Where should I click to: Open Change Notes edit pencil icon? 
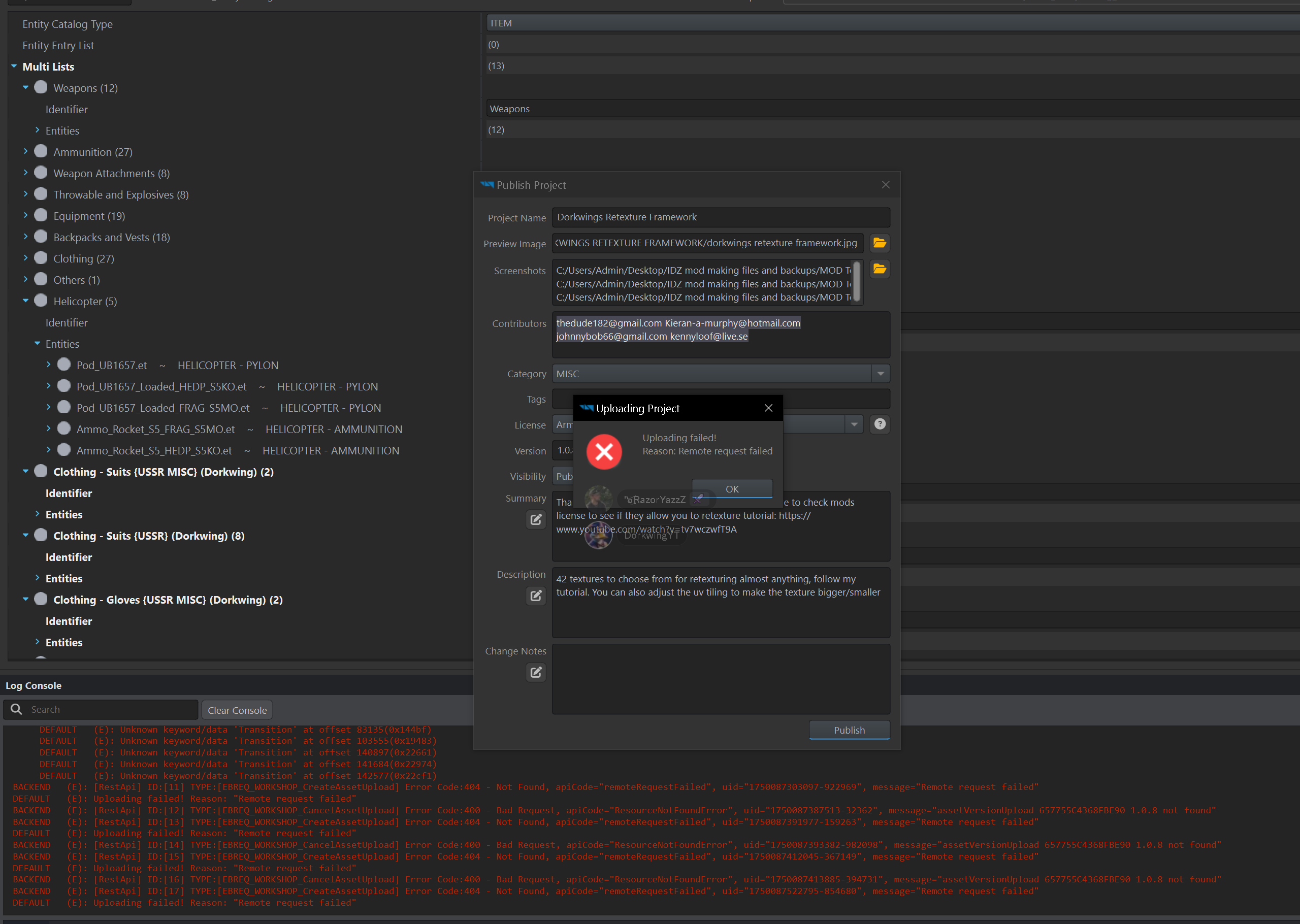[x=535, y=672]
